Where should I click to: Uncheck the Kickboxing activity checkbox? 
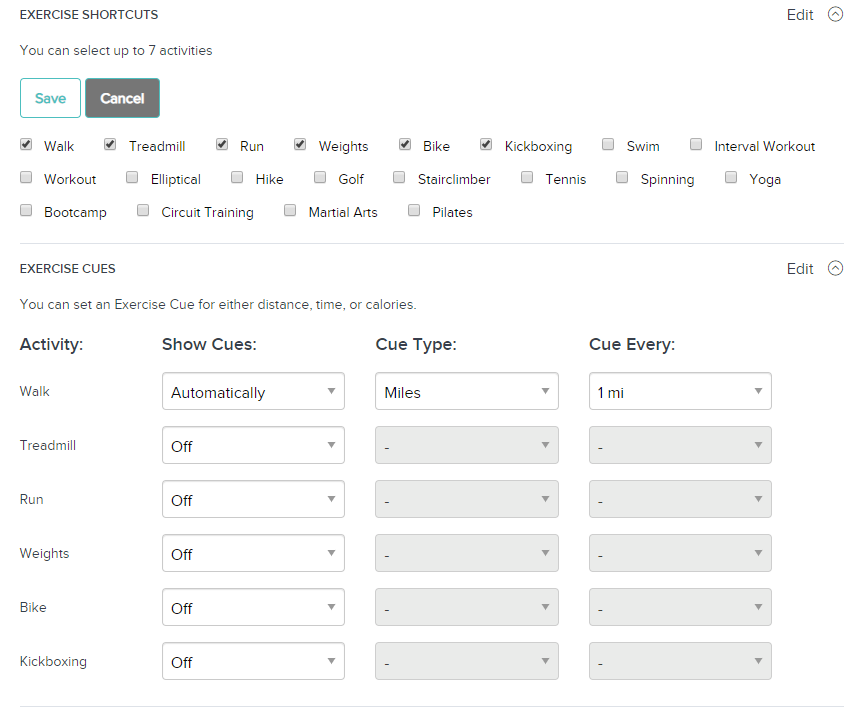(486, 145)
